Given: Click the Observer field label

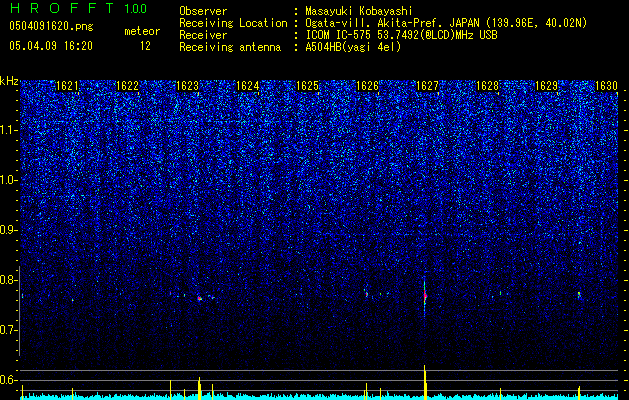Looking at the screenshot, I should coord(203,11).
